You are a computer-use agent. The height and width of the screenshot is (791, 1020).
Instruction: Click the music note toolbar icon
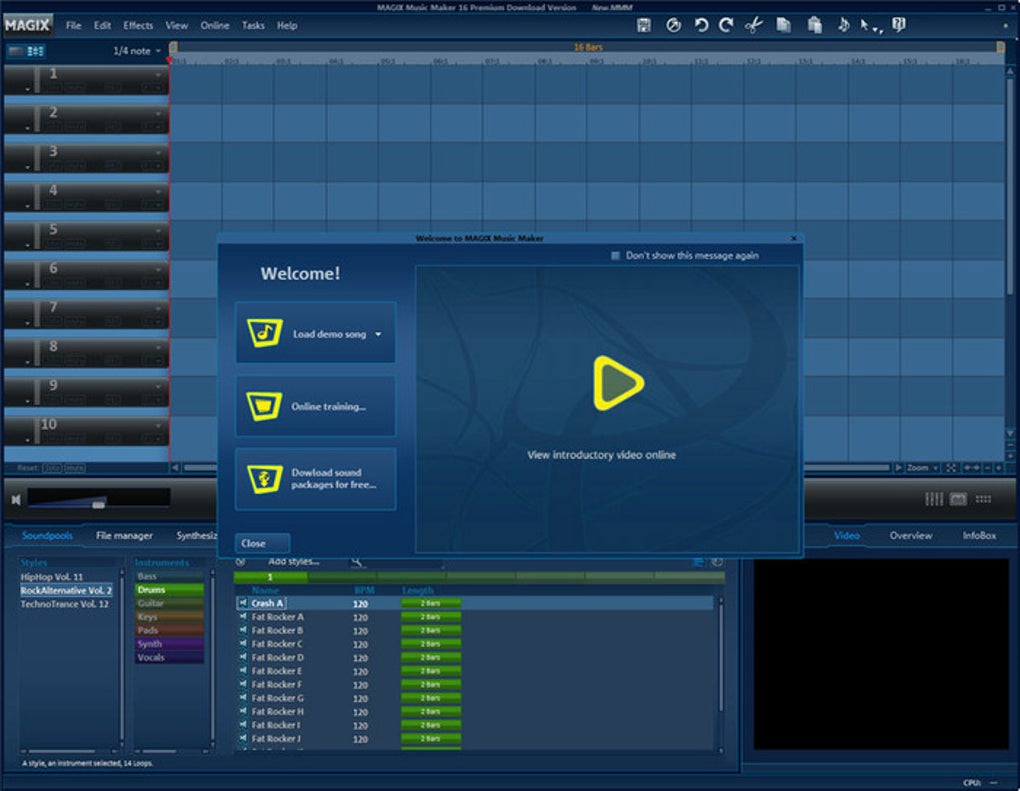coord(843,25)
